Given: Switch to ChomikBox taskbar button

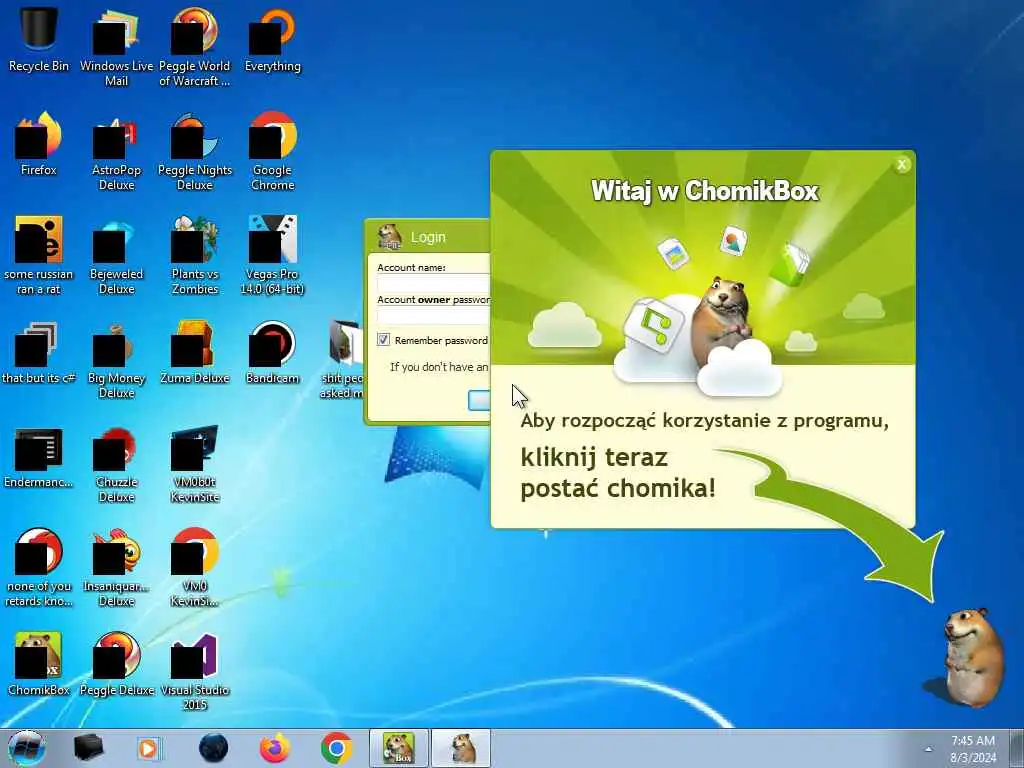Looking at the screenshot, I should pos(399,748).
